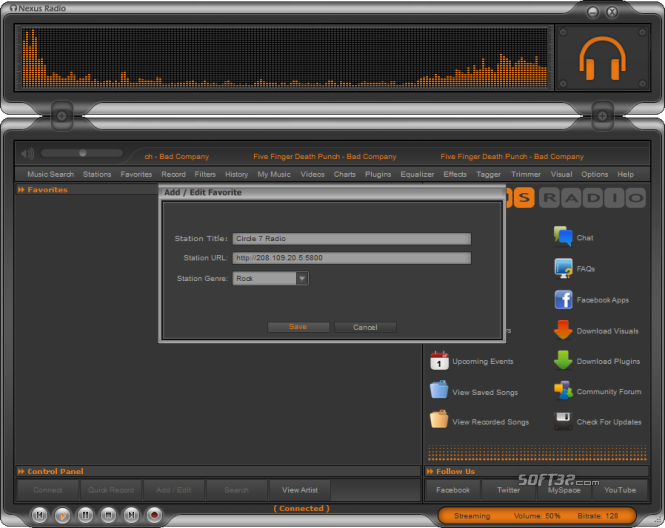Click the Station Title input field
This screenshot has height=528, width=665.
click(352, 238)
